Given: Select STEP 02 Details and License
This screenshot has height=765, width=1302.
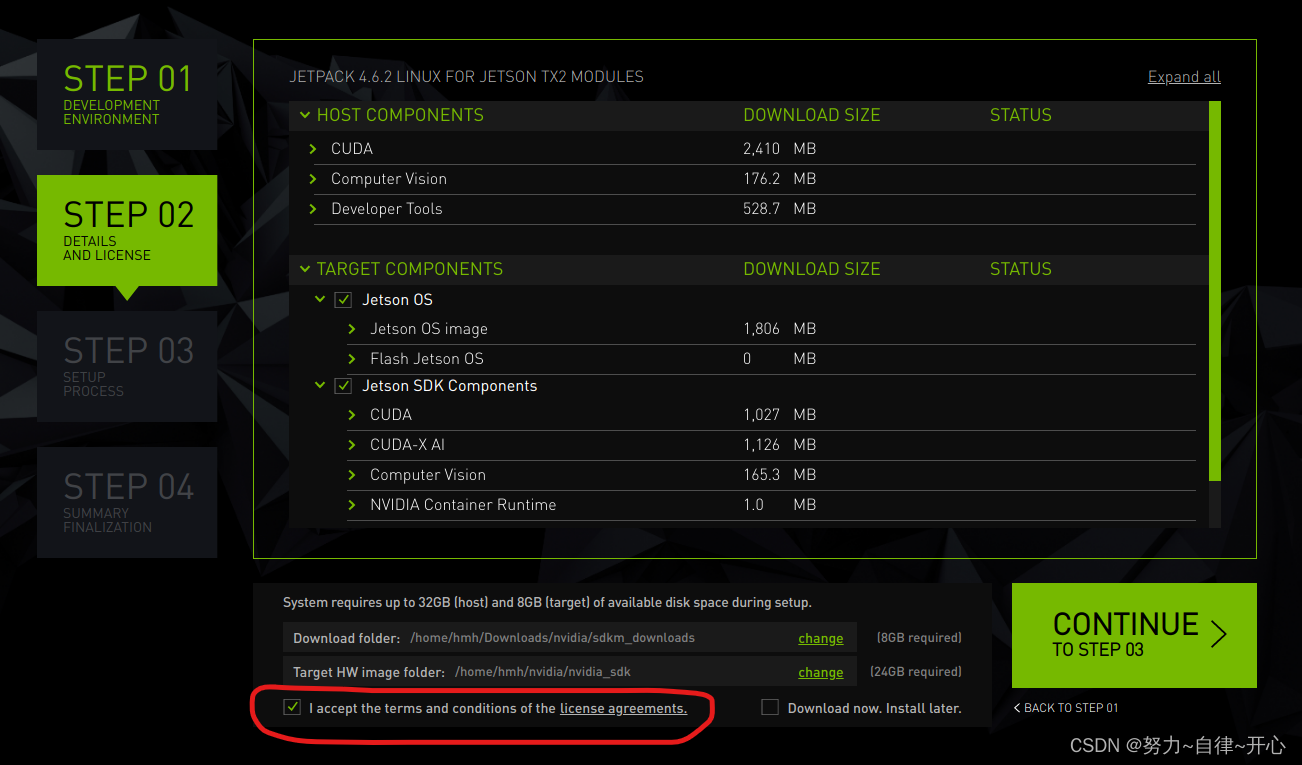Looking at the screenshot, I should point(127,231).
